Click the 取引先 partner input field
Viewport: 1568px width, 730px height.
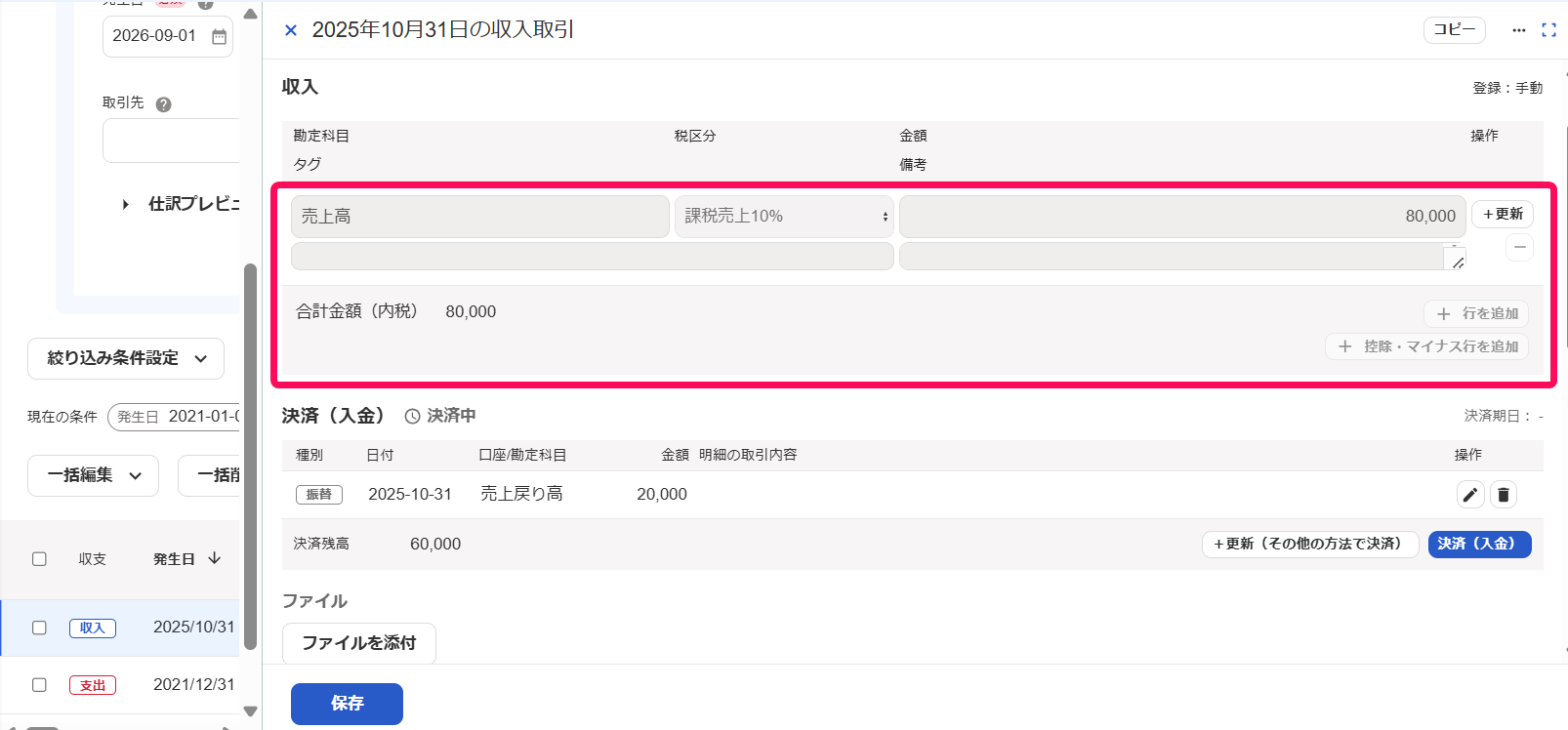(171, 141)
